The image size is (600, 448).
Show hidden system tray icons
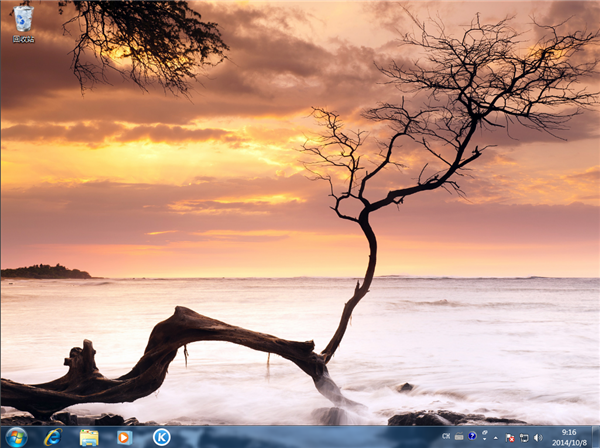click(497, 437)
